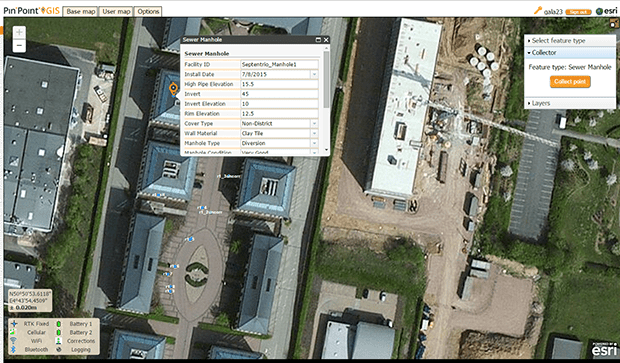
Task: Click the N50°50'53.6118" latitude readout
Action: click(30, 294)
